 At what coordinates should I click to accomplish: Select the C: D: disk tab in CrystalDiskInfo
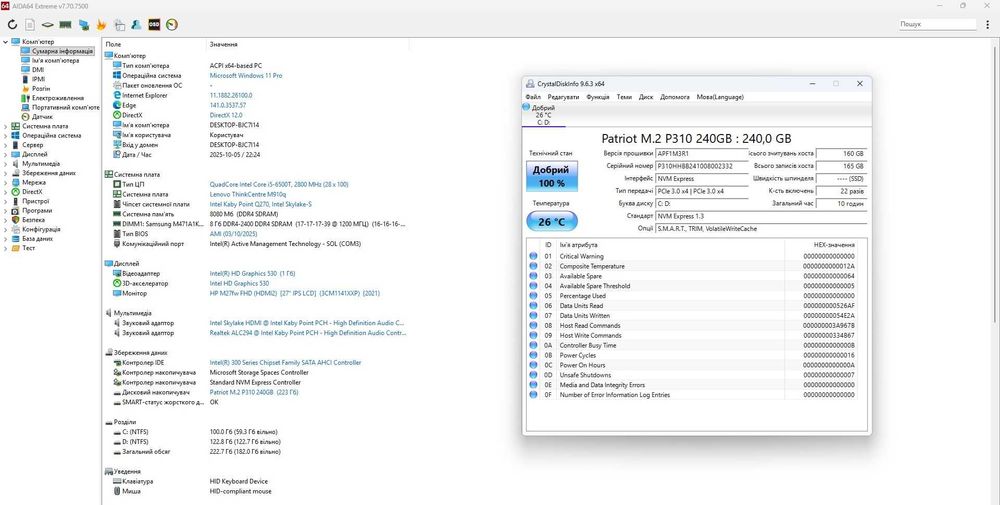(543, 115)
